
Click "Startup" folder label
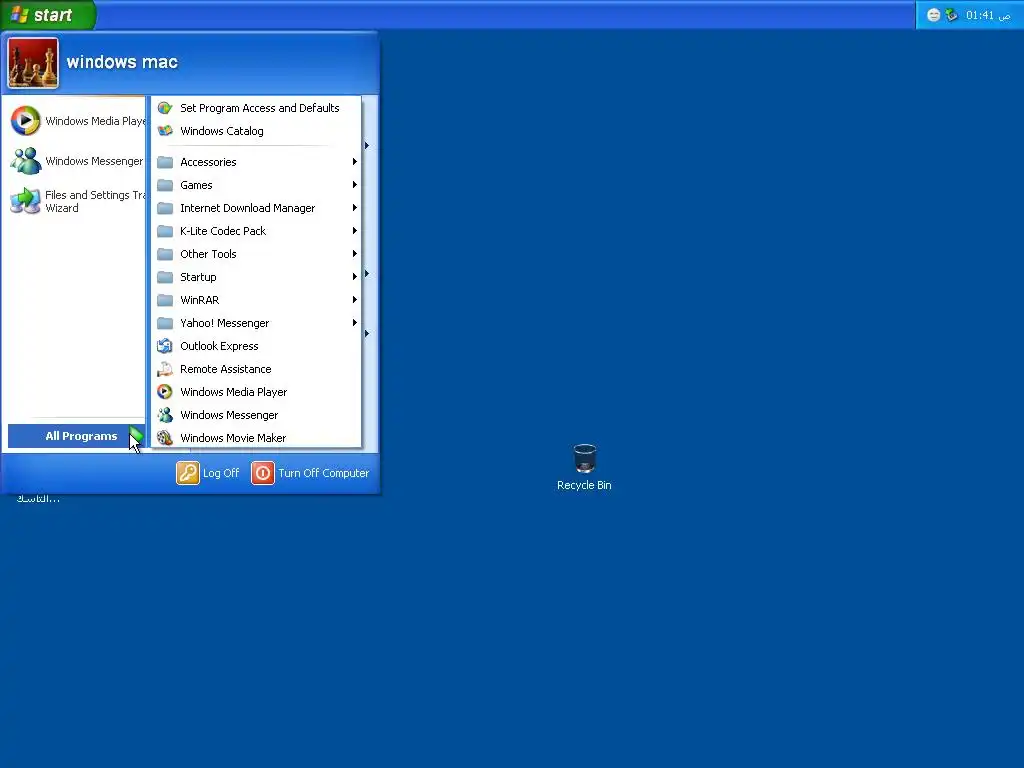click(198, 277)
